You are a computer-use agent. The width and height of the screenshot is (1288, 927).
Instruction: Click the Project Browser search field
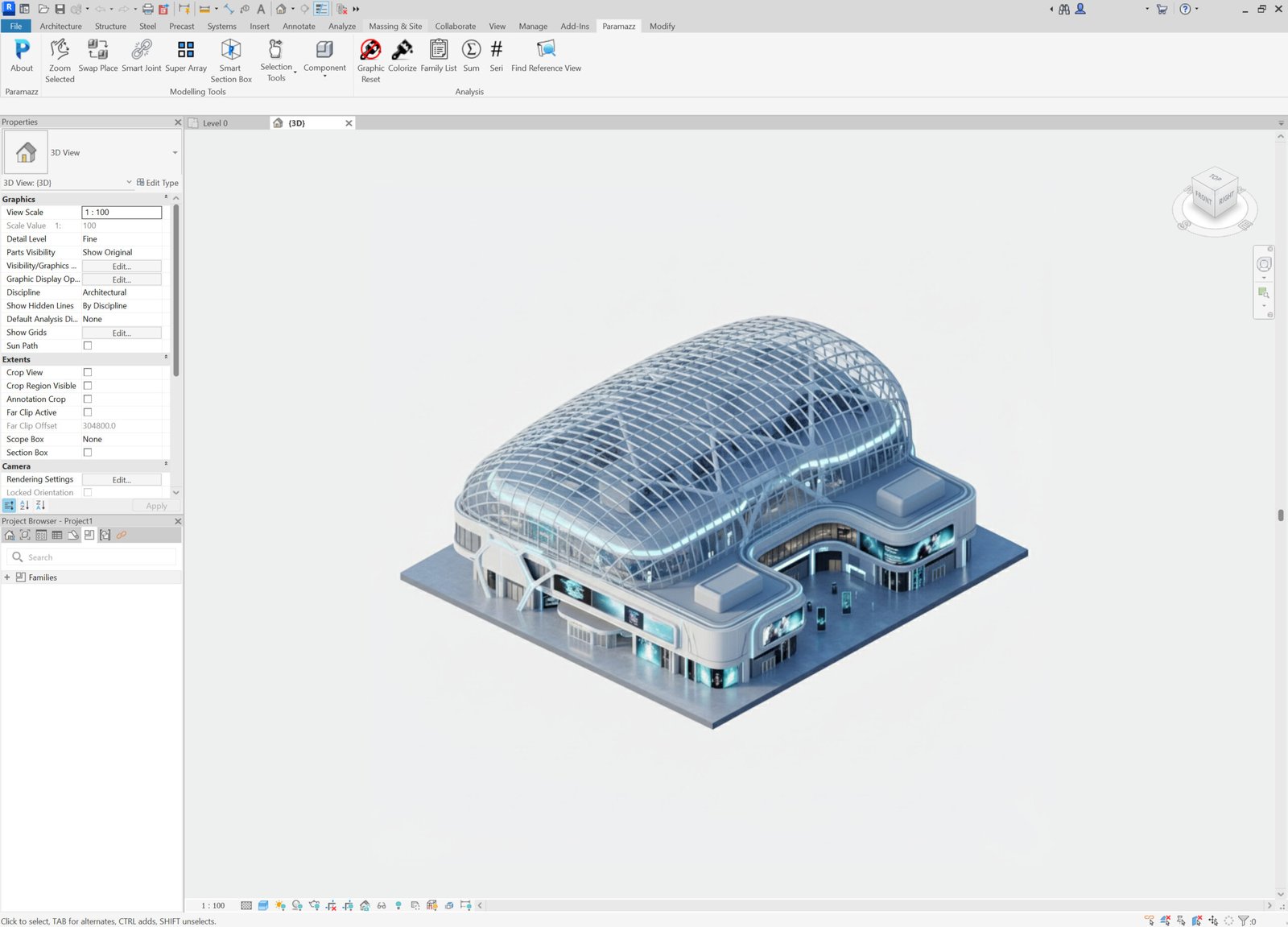97,557
